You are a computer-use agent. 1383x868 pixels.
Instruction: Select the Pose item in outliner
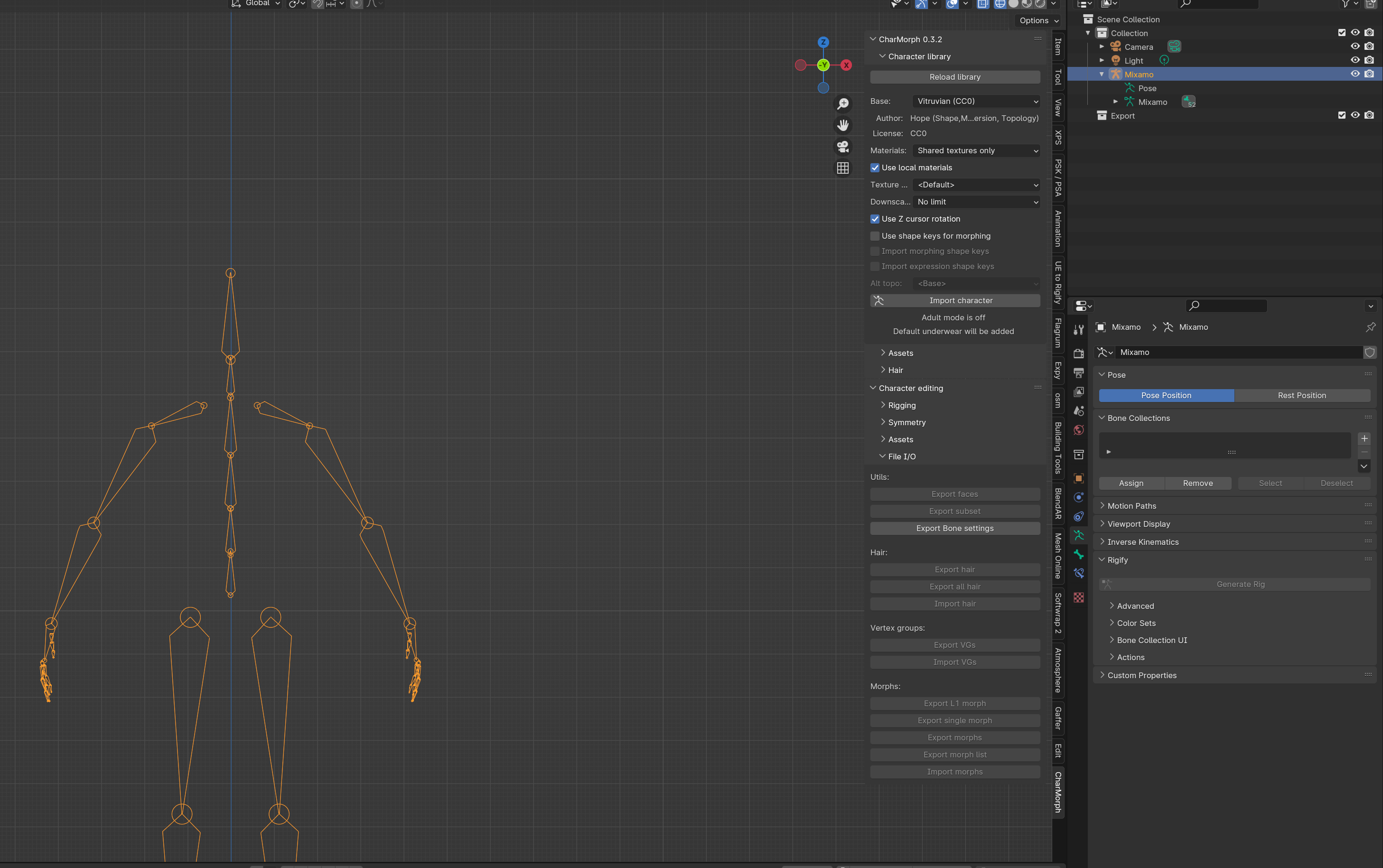click(x=1147, y=88)
